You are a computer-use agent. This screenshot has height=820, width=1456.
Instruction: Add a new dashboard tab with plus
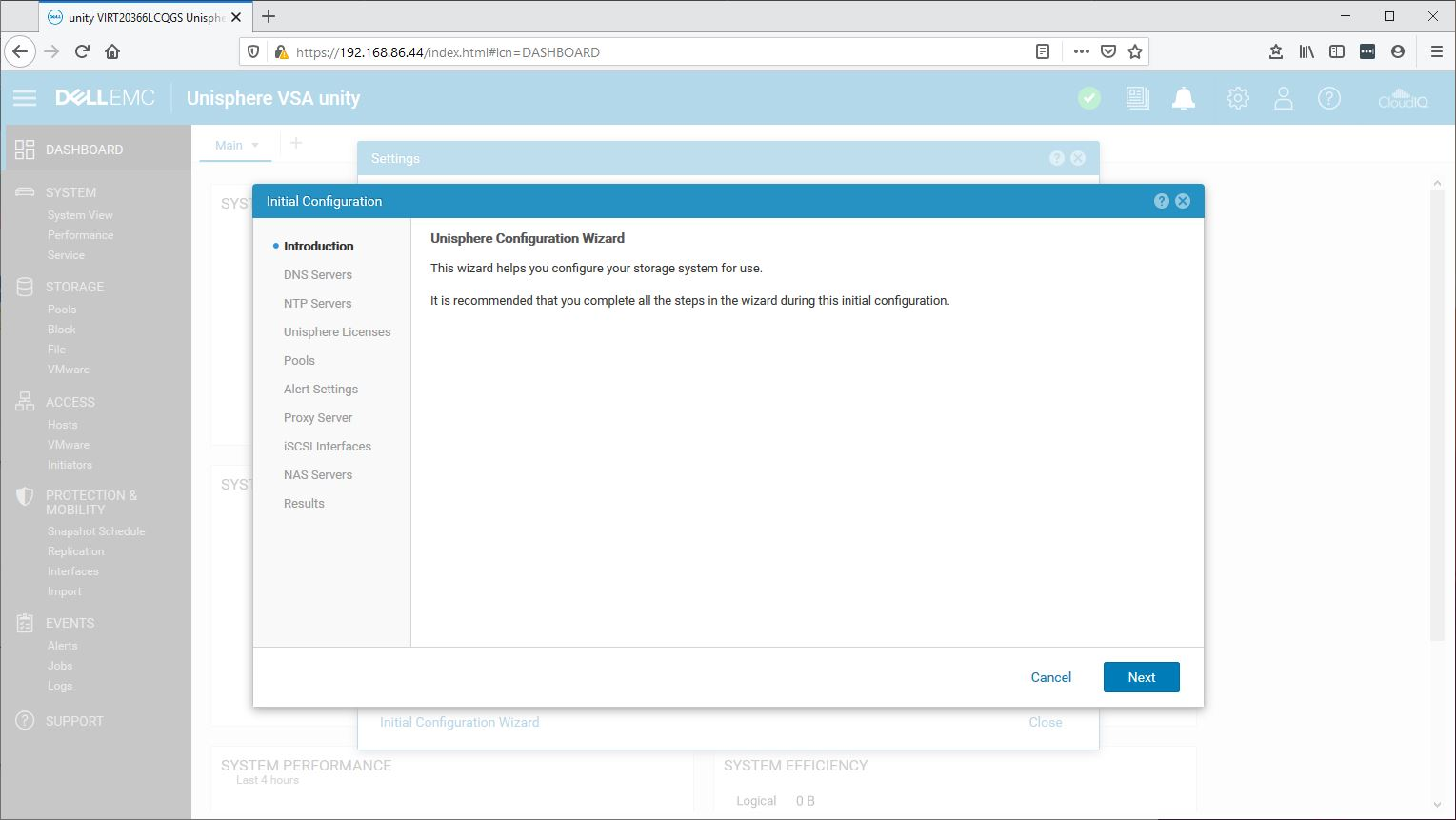(296, 143)
